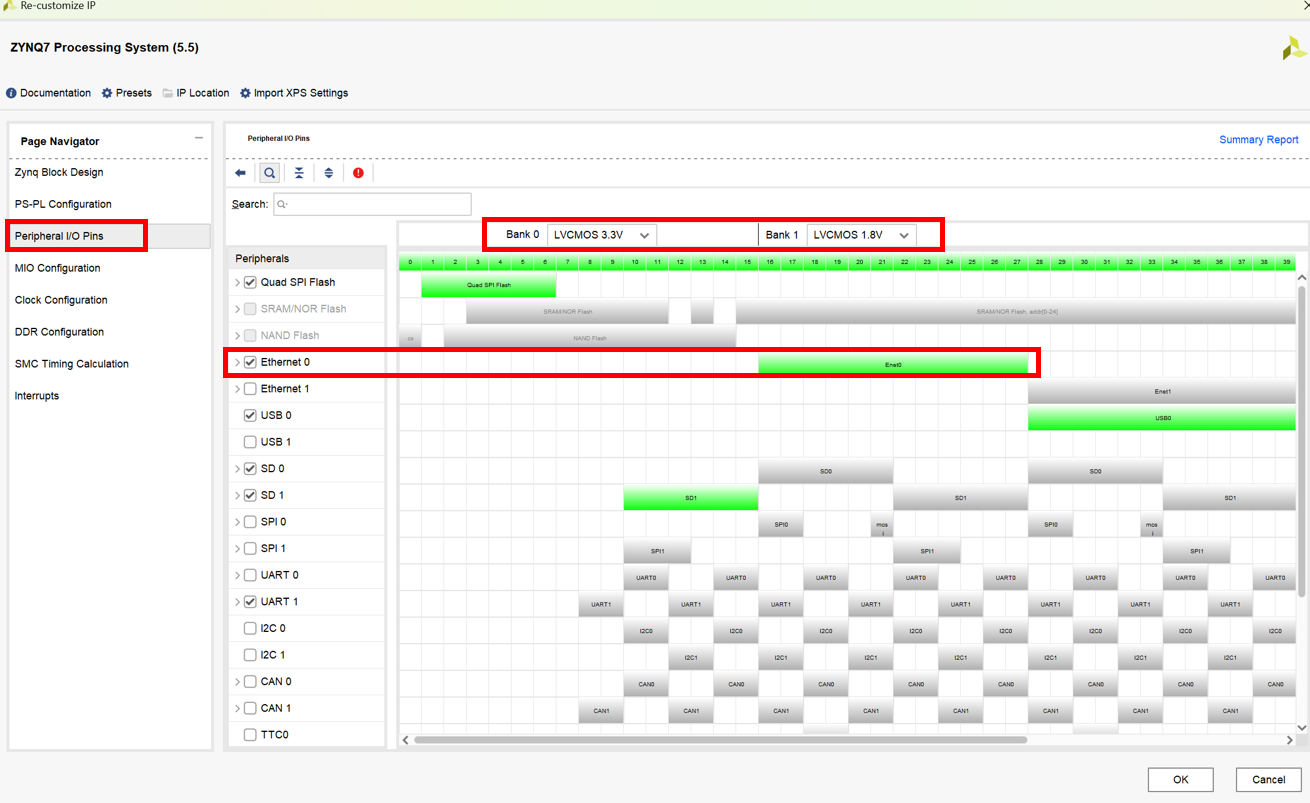This screenshot has width=1310, height=803.
Task: Click the green Quad SPI Flash pin block
Action: point(489,285)
